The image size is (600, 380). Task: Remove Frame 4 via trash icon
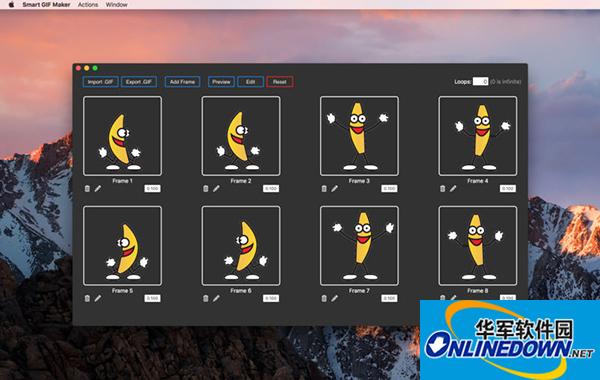click(443, 188)
